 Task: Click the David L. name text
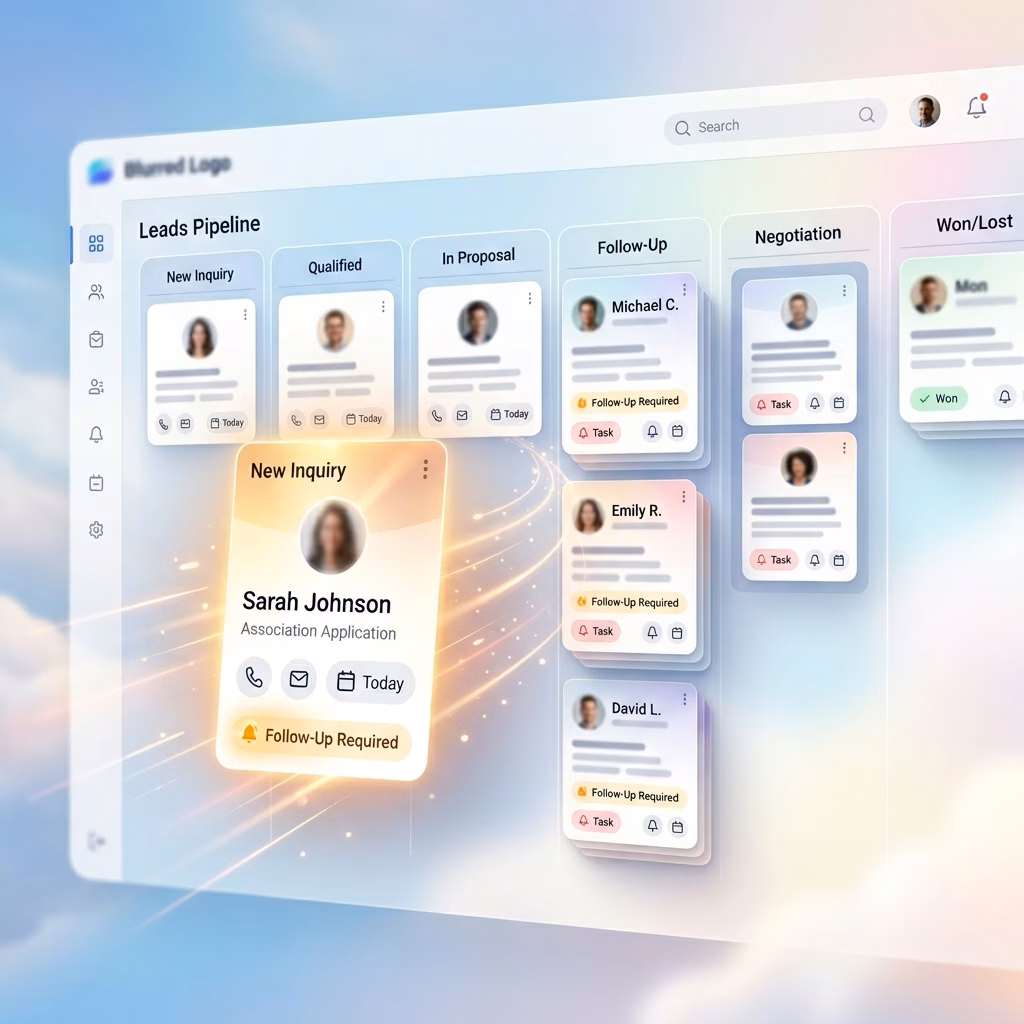click(x=636, y=709)
